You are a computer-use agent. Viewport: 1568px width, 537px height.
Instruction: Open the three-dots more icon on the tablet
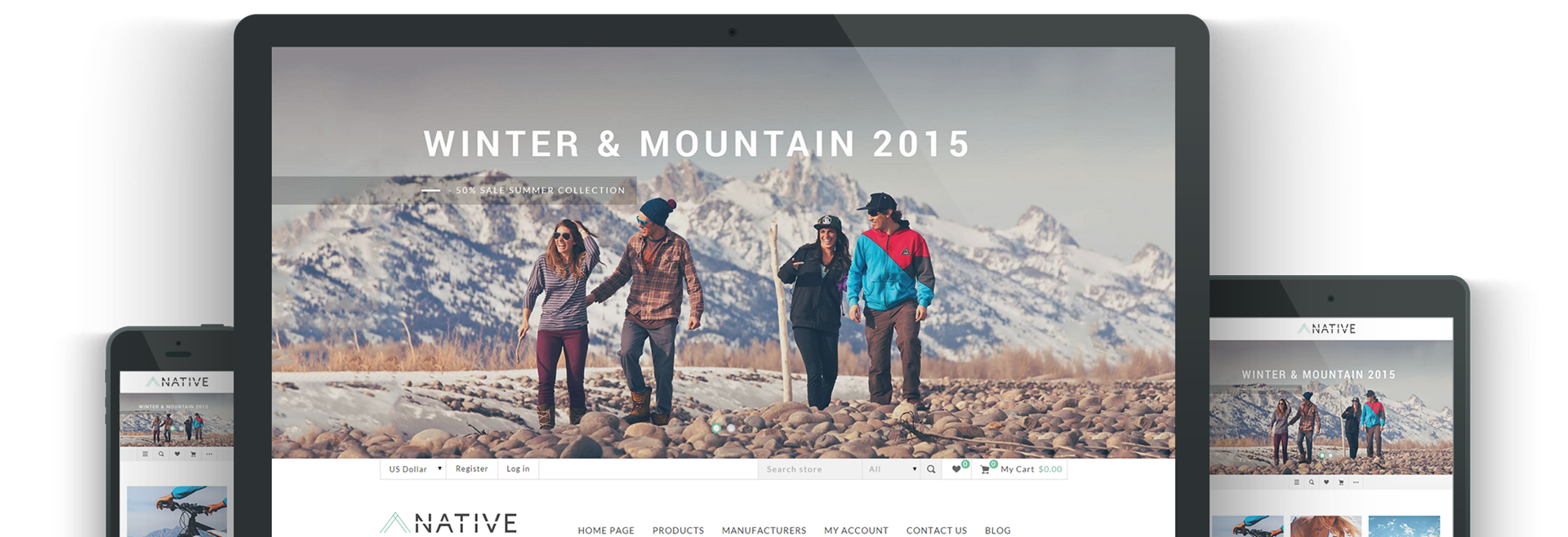[x=1356, y=482]
